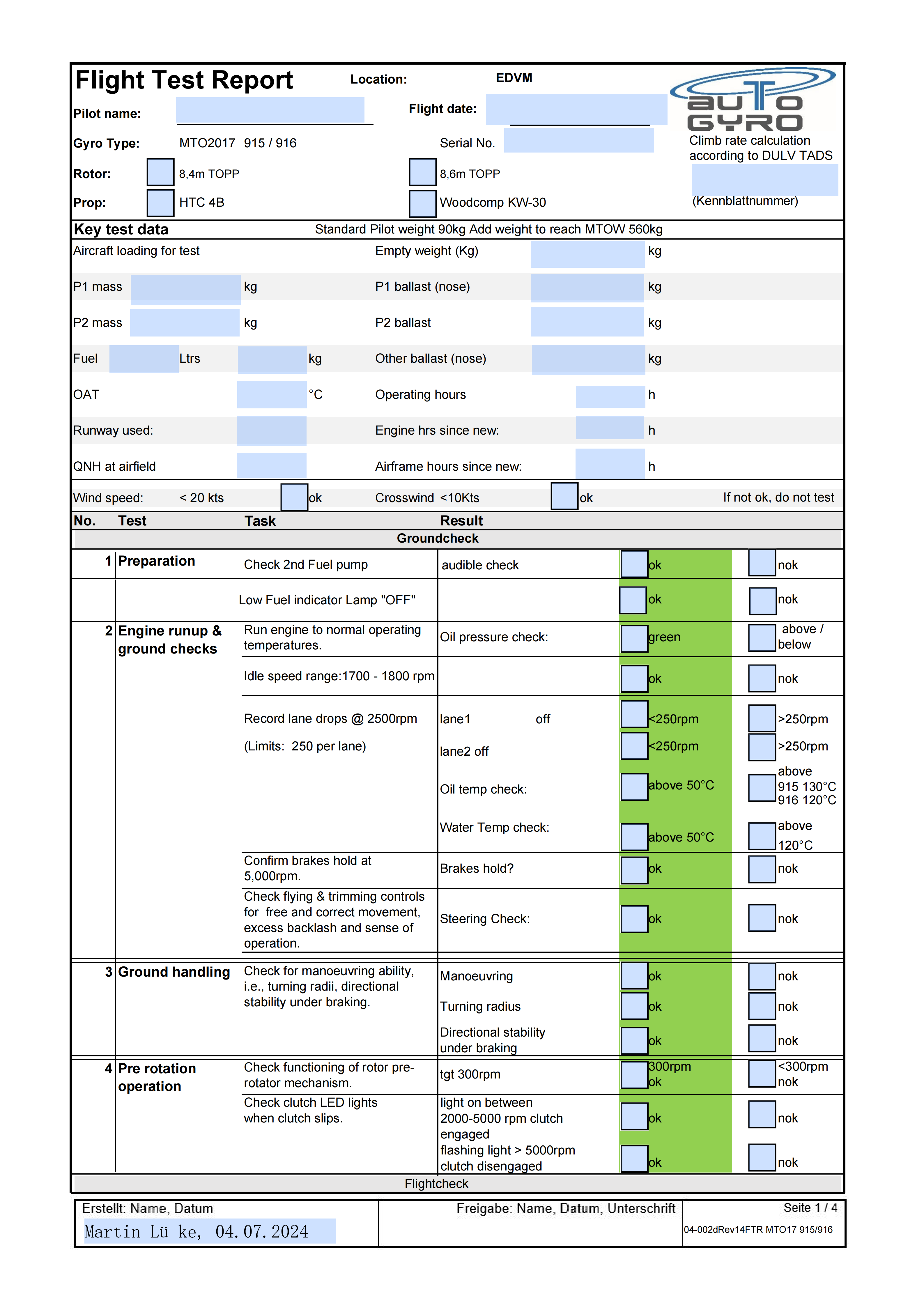
Task: Check nok for Low Fuel indicator Lamp
Action: pyautogui.click(x=763, y=601)
